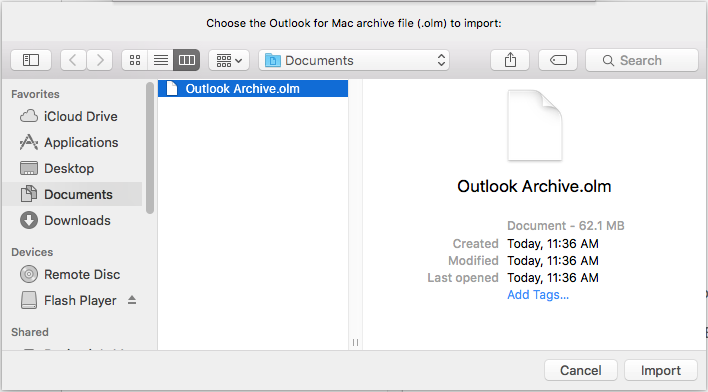This screenshot has width=708, height=392.
Task: Click the Downloads arrow icon
Action: point(29,220)
